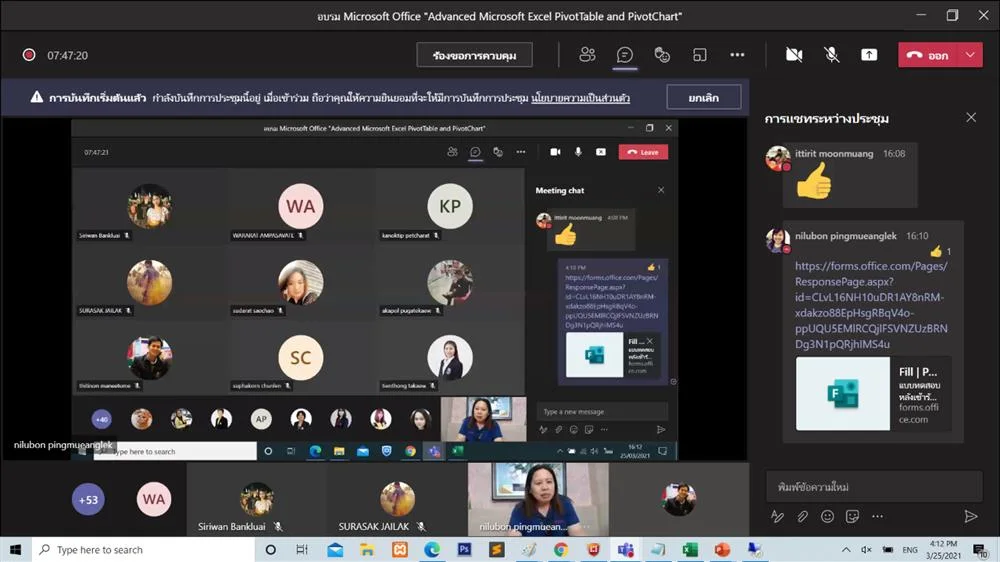Open Sublime Text from the taskbar

pyautogui.click(x=496, y=549)
